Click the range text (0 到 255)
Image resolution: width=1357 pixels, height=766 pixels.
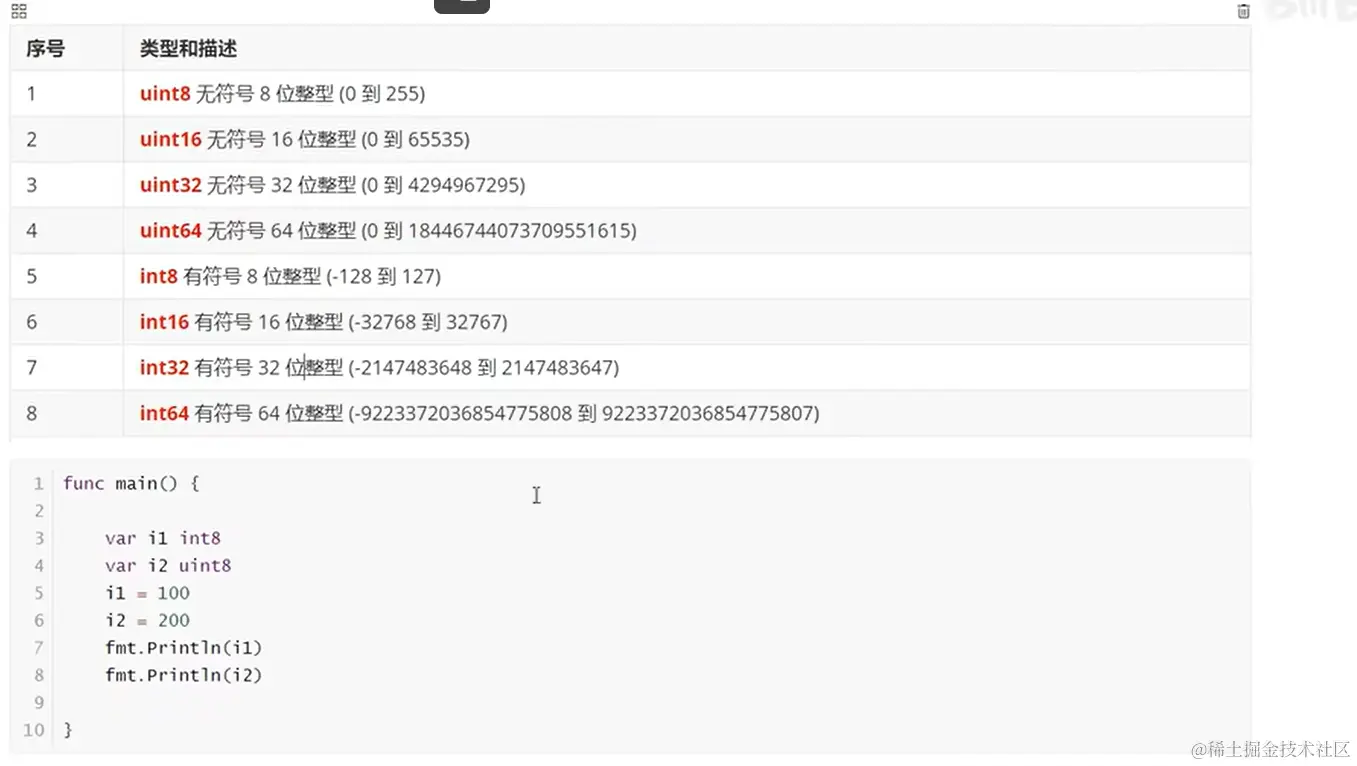tap(382, 94)
